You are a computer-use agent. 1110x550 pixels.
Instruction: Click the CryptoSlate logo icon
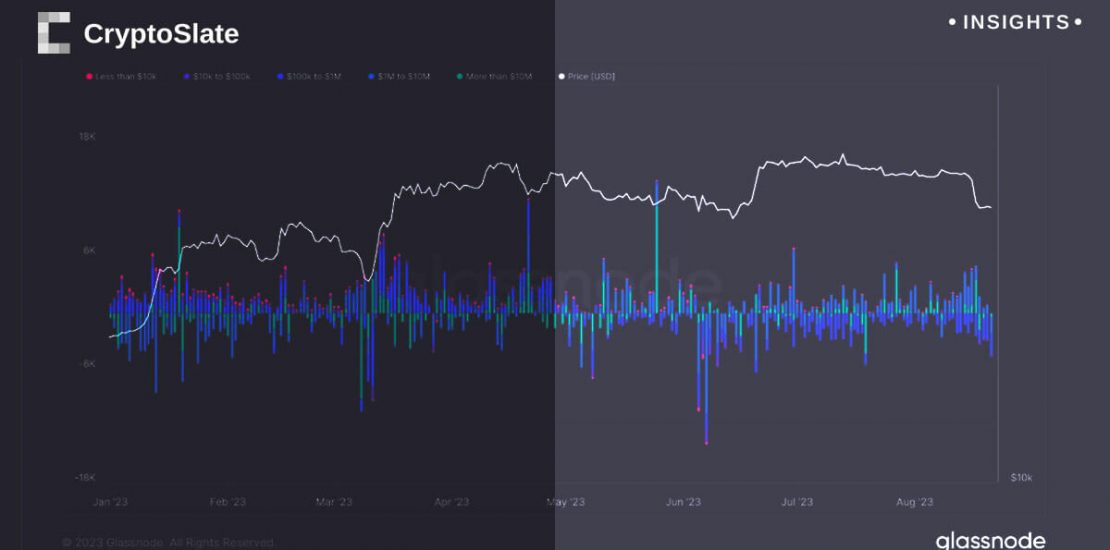(54, 33)
